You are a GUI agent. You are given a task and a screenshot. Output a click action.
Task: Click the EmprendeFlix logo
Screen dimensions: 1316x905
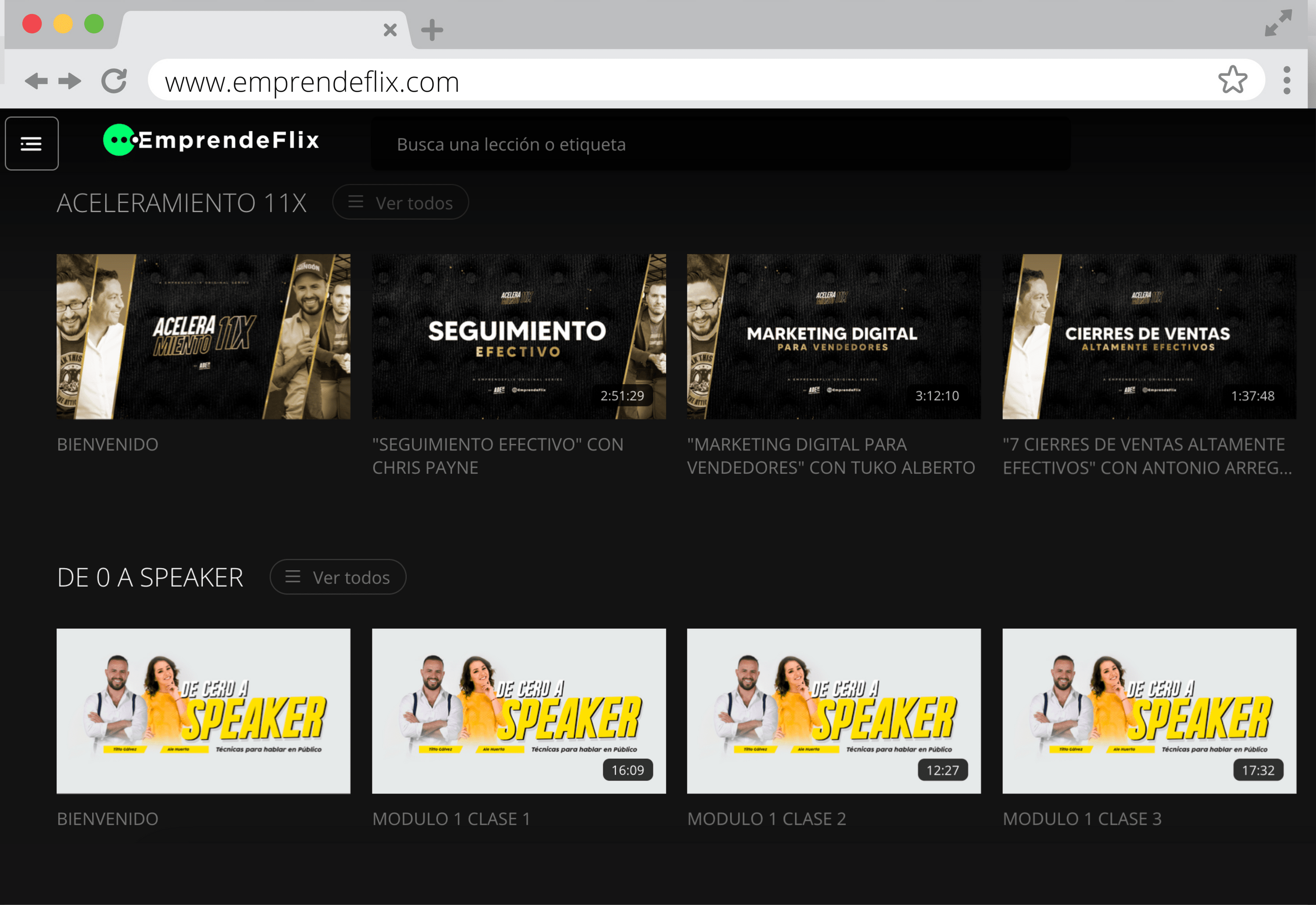[211, 140]
